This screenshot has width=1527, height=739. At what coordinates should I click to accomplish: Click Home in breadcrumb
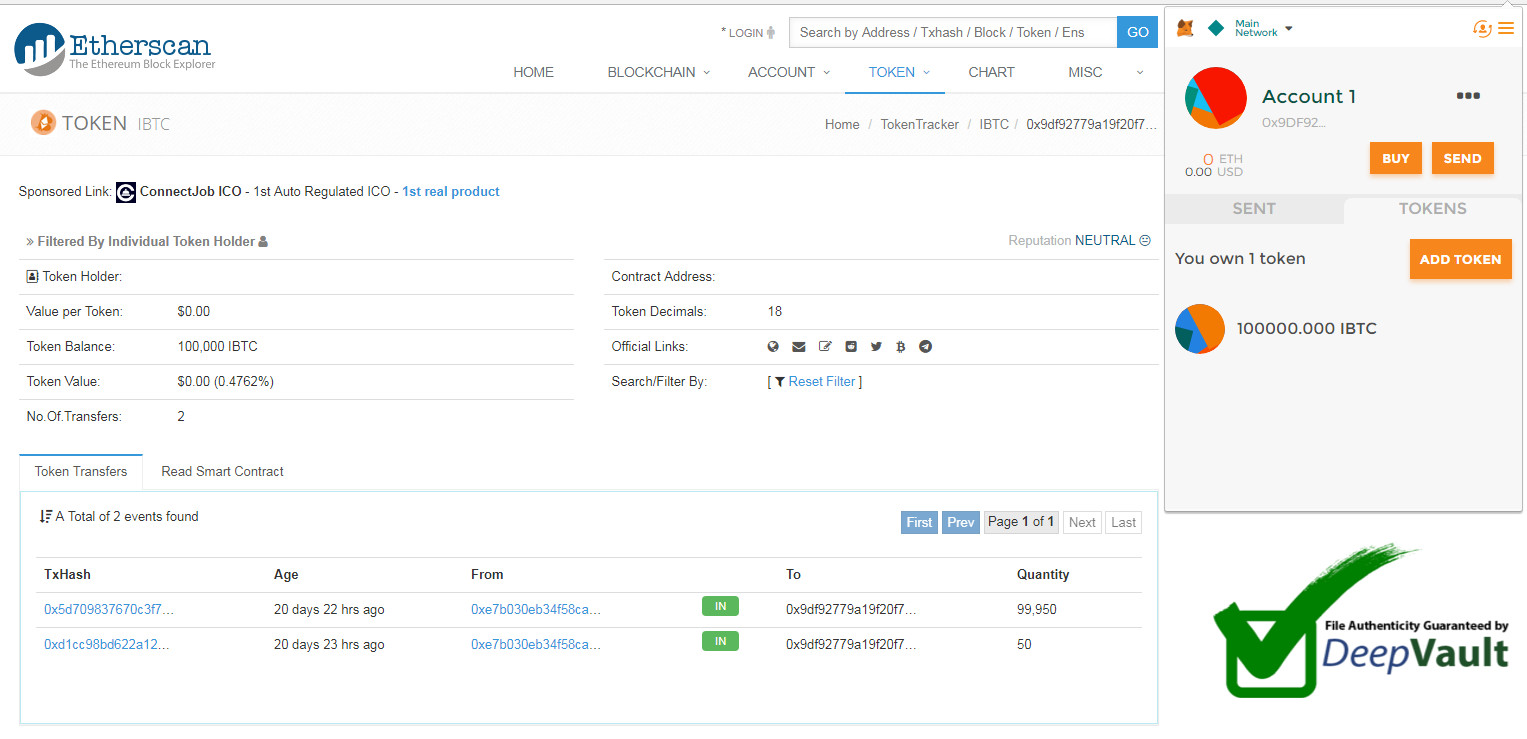point(842,125)
